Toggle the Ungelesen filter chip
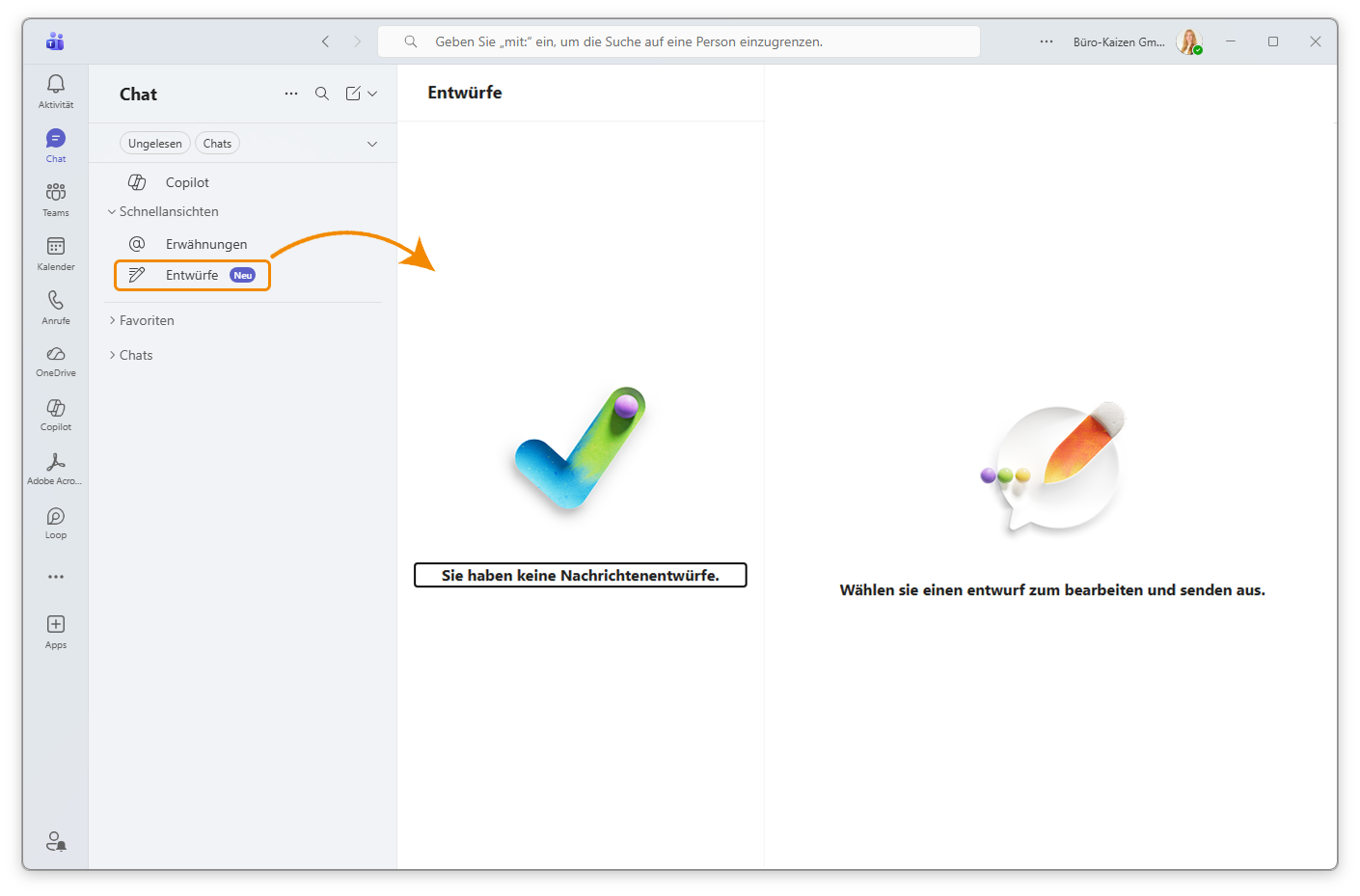This screenshot has height=896, width=1360. pyautogui.click(x=154, y=144)
